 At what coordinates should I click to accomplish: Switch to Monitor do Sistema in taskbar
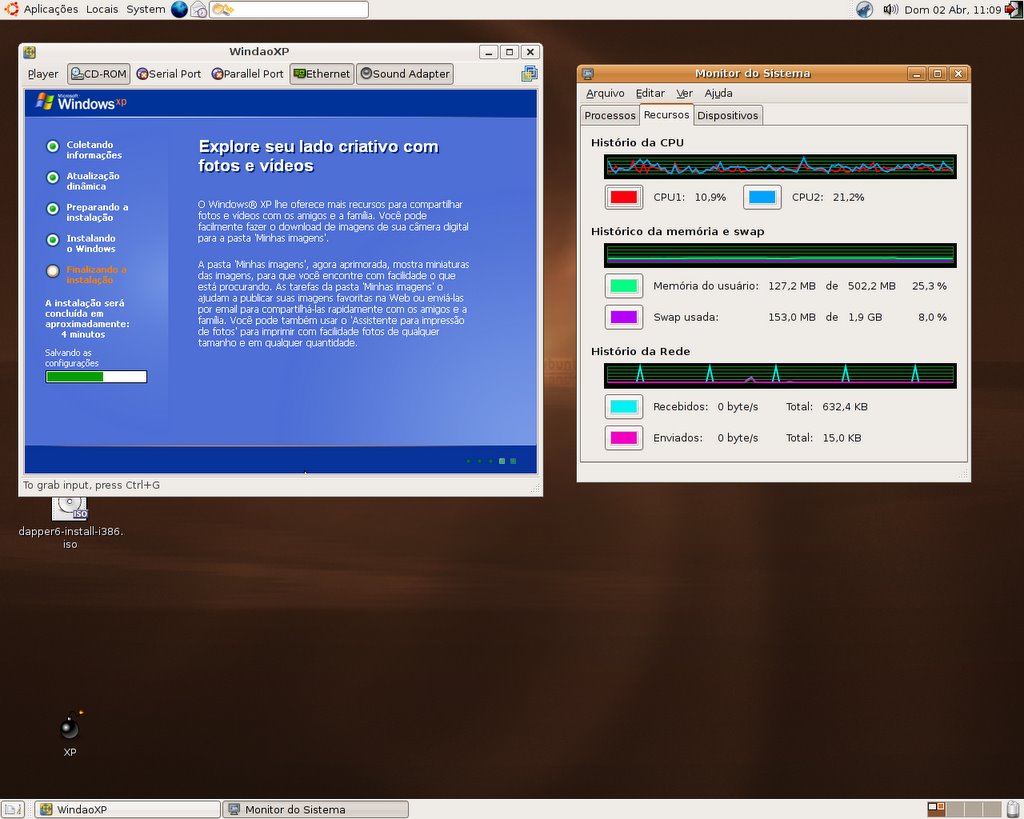point(316,809)
